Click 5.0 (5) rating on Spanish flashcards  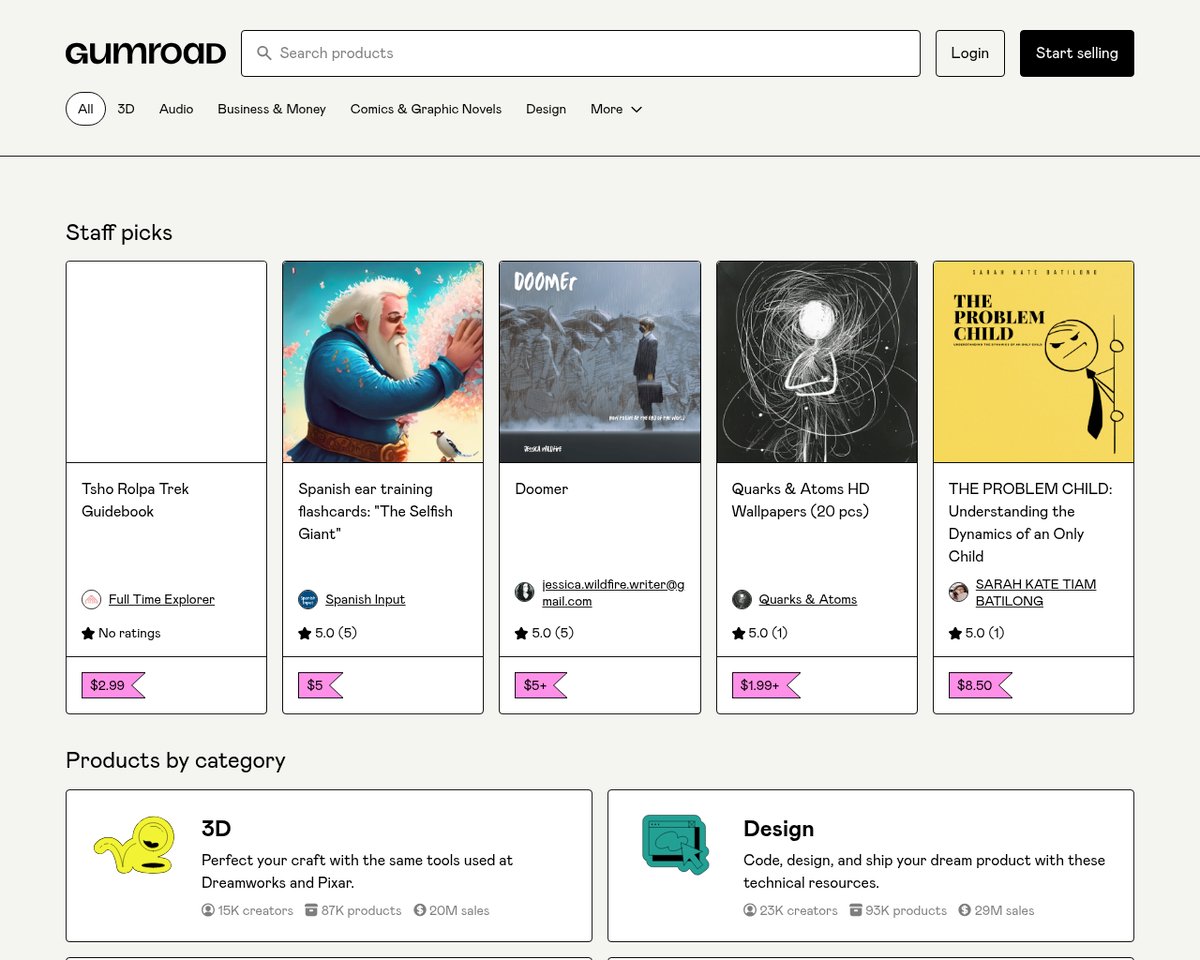pyautogui.click(x=327, y=633)
